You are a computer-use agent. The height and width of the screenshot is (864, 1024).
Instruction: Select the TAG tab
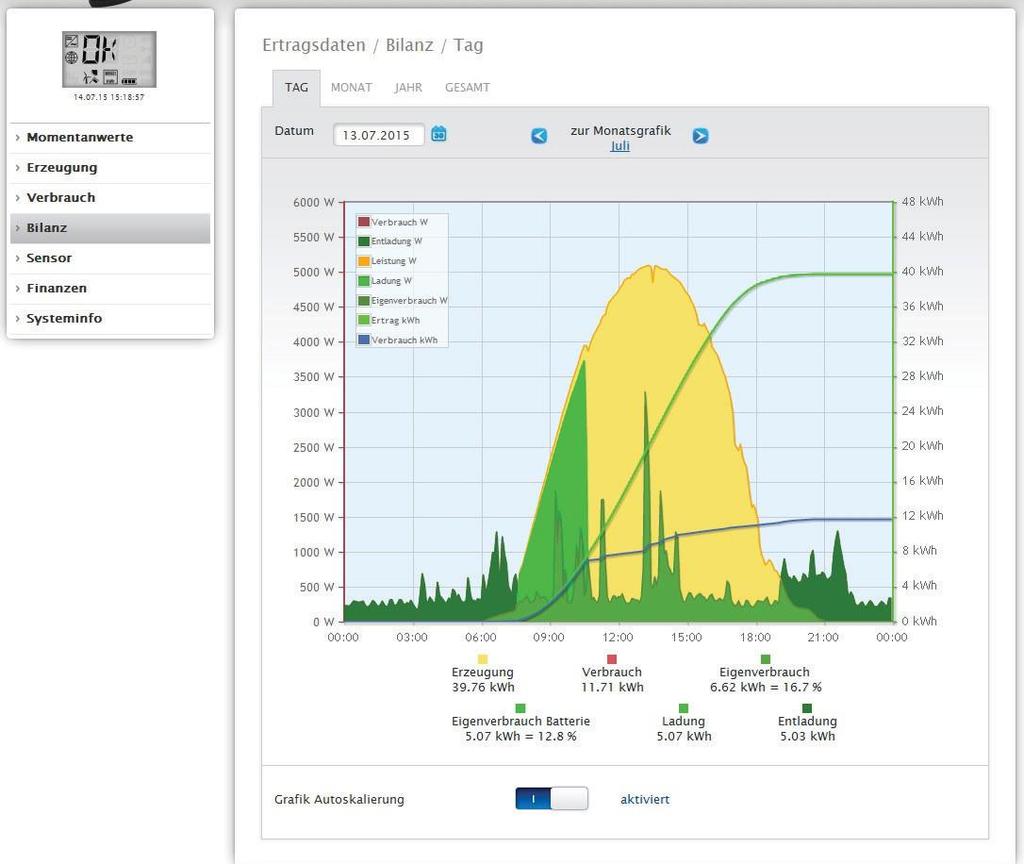coord(296,88)
